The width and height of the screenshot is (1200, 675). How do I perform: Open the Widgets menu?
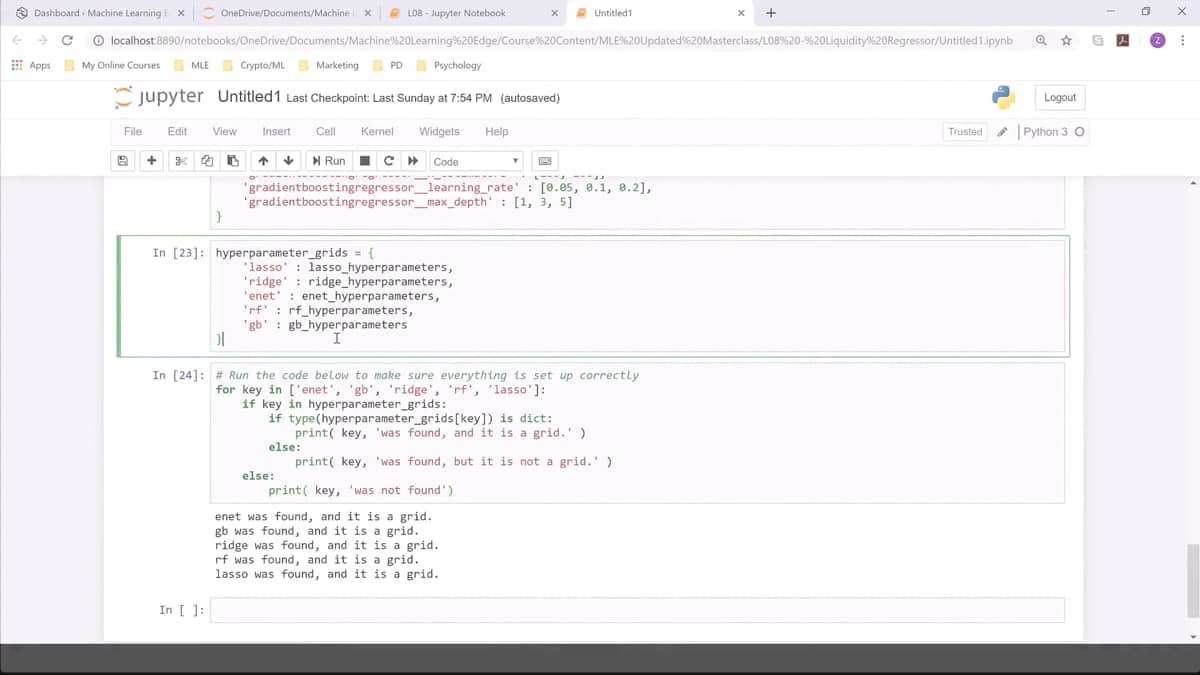(439, 131)
